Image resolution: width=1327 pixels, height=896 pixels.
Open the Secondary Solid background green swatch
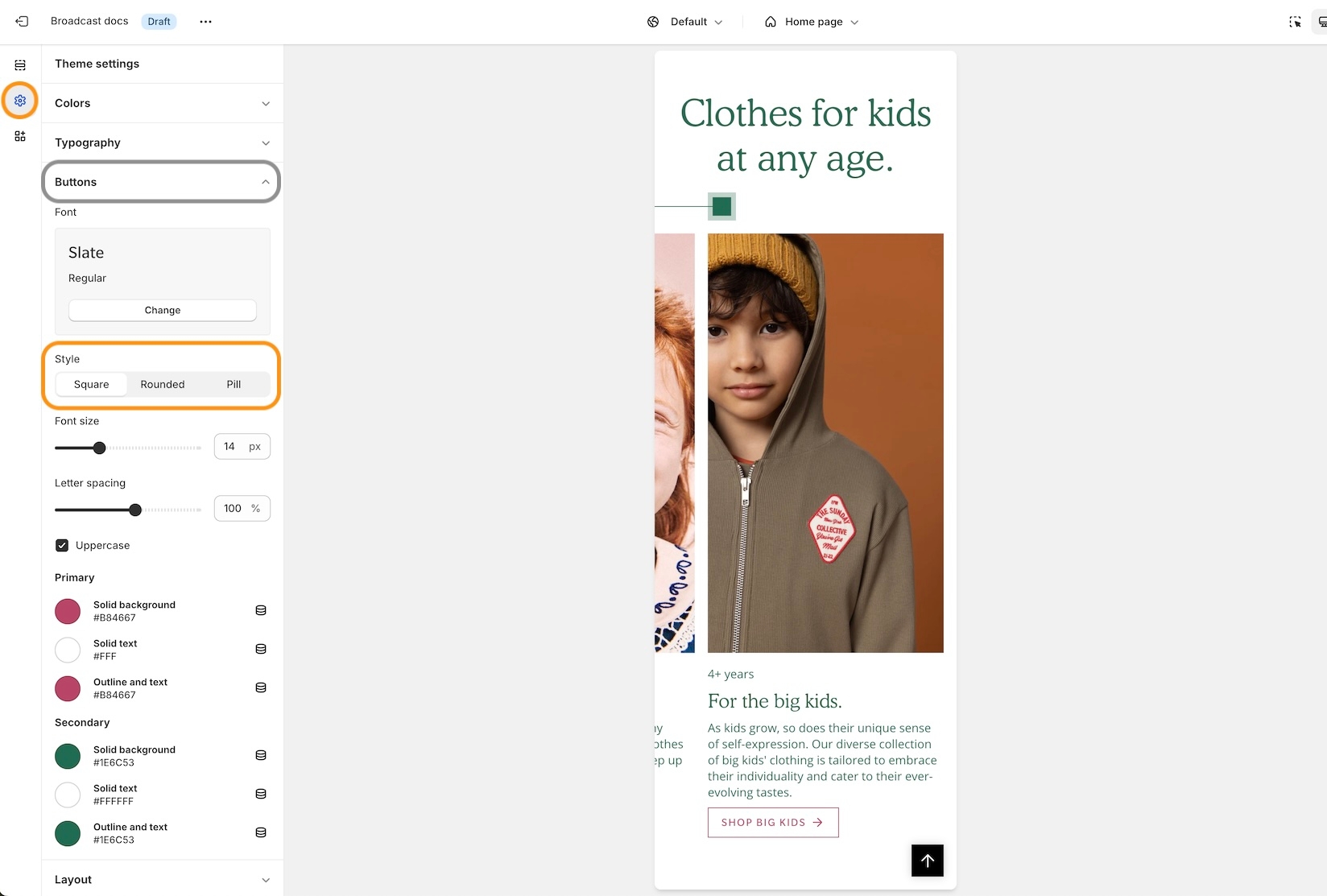(x=68, y=756)
